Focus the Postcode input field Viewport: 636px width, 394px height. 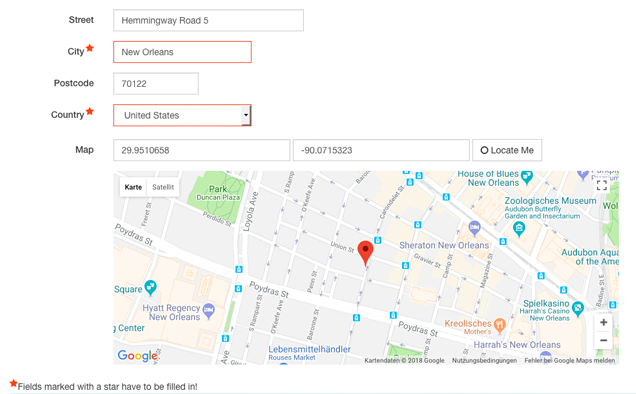(x=156, y=84)
